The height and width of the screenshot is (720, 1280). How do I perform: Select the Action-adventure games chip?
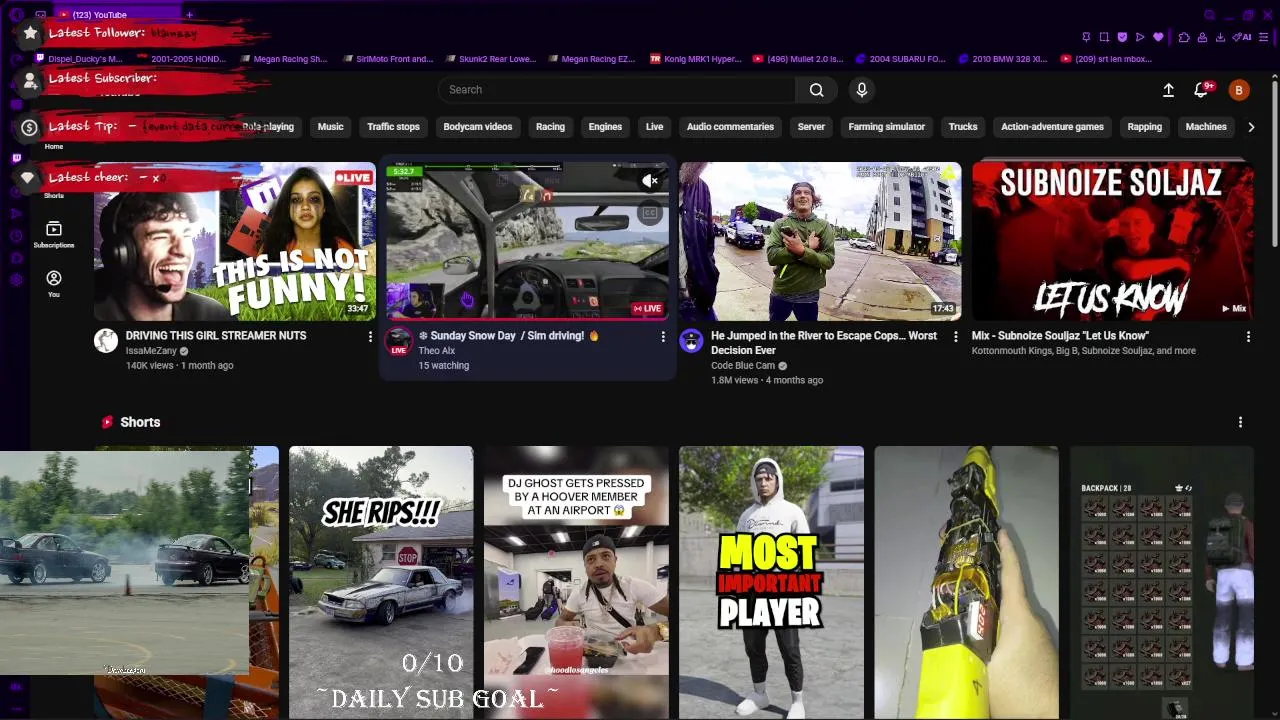click(1052, 127)
